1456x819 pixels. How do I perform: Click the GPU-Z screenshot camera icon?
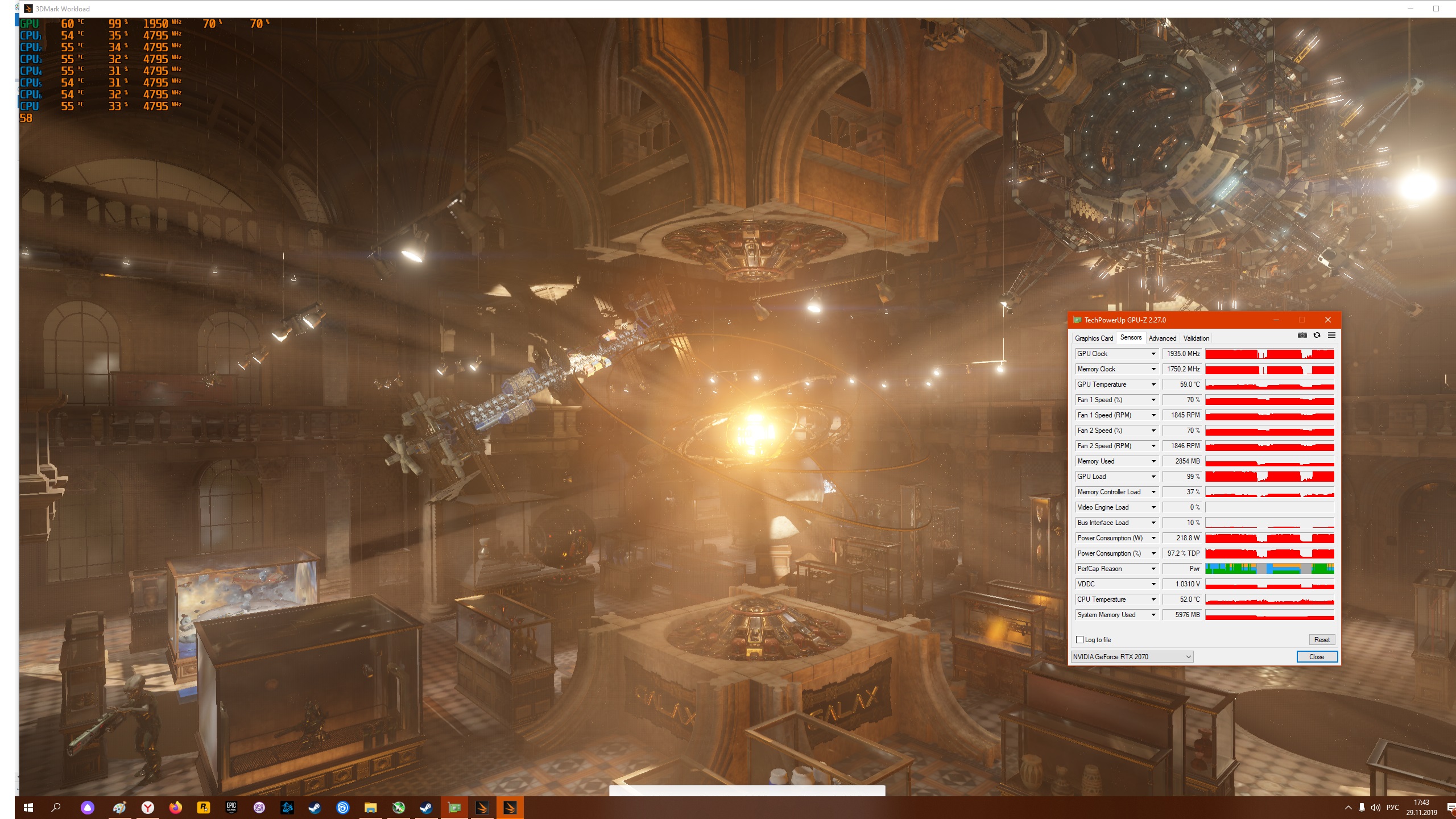pos(1302,336)
